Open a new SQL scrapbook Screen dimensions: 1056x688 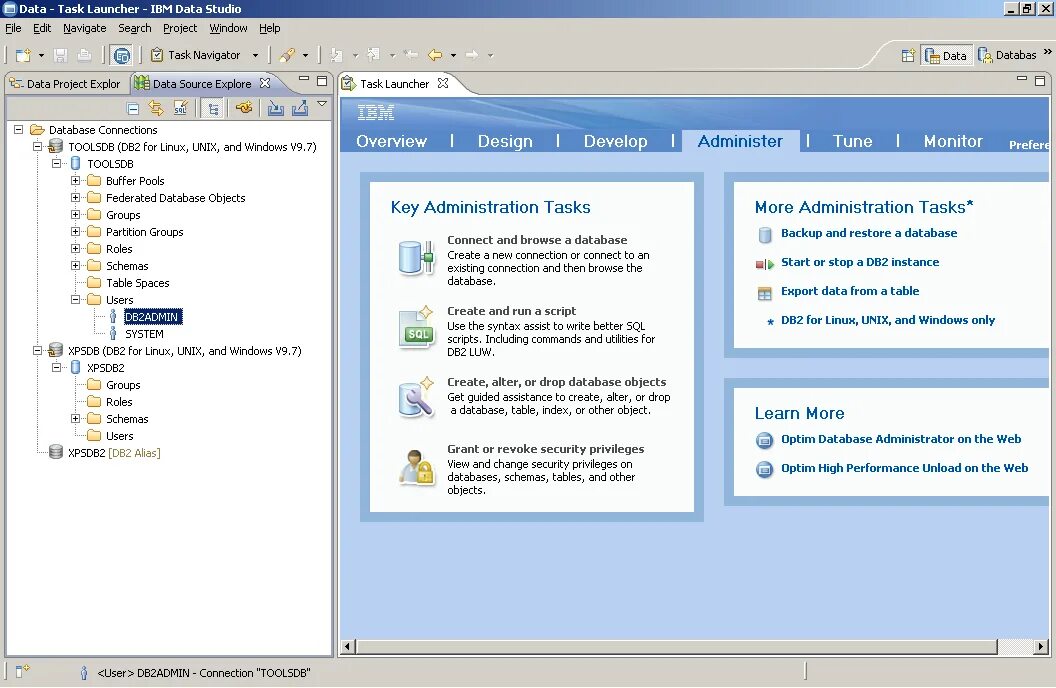pos(180,108)
